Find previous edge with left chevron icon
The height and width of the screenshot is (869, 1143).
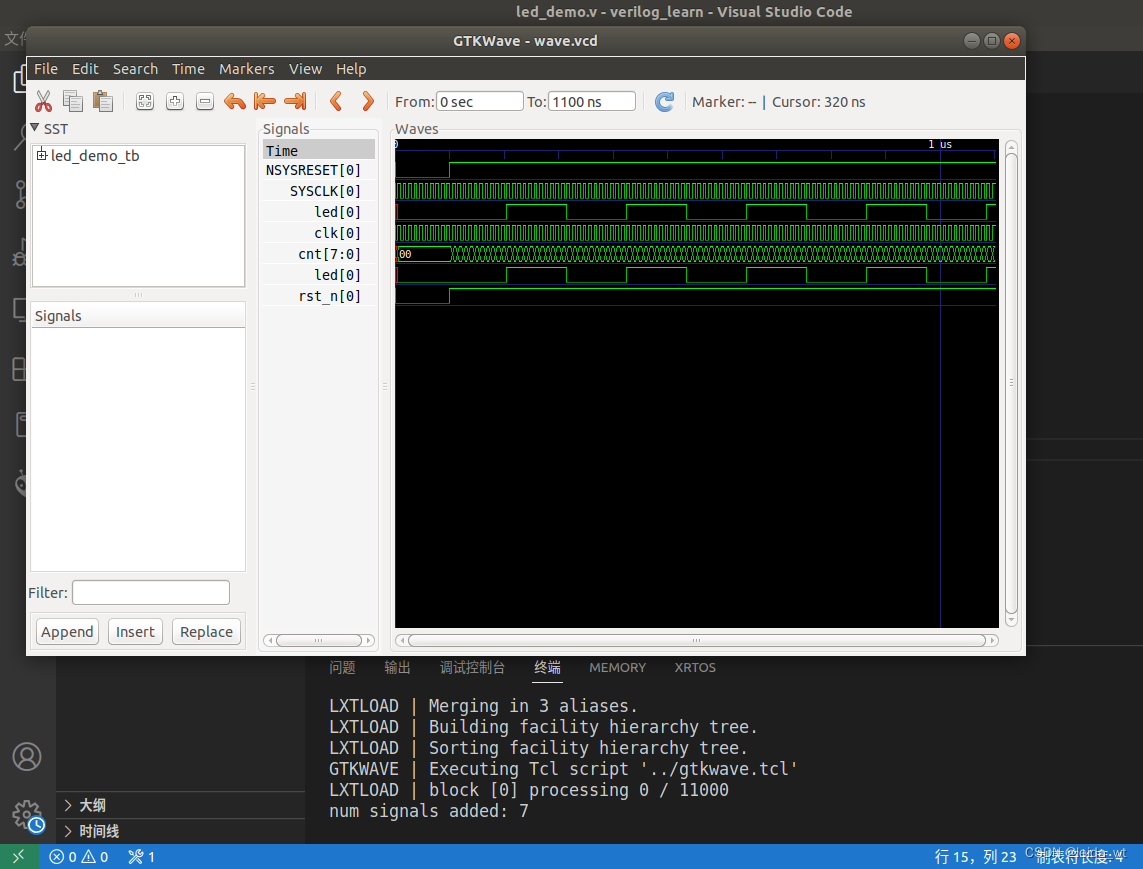(336, 101)
